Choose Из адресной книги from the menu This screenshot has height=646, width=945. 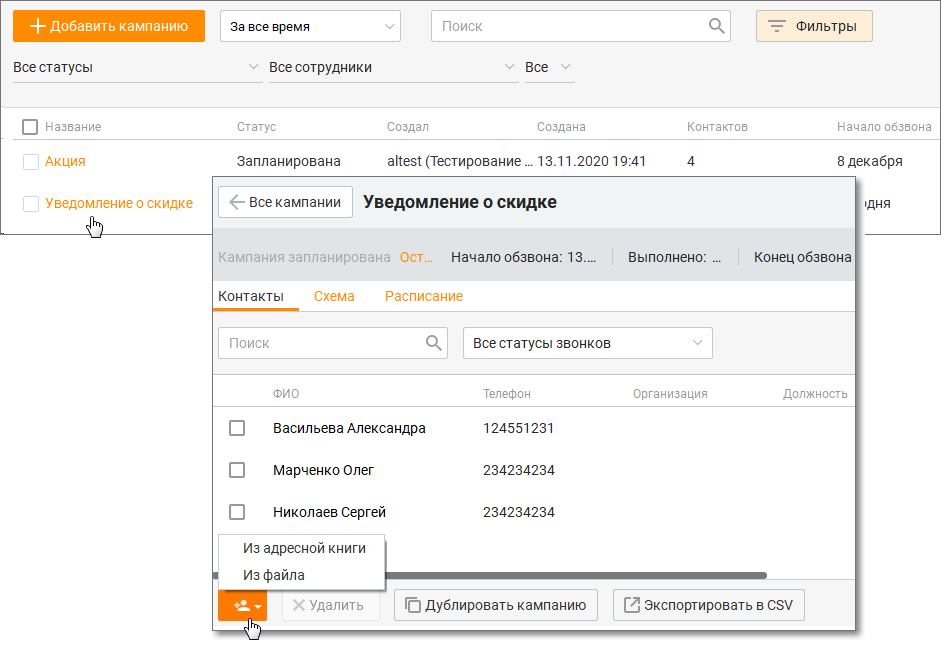click(304, 548)
